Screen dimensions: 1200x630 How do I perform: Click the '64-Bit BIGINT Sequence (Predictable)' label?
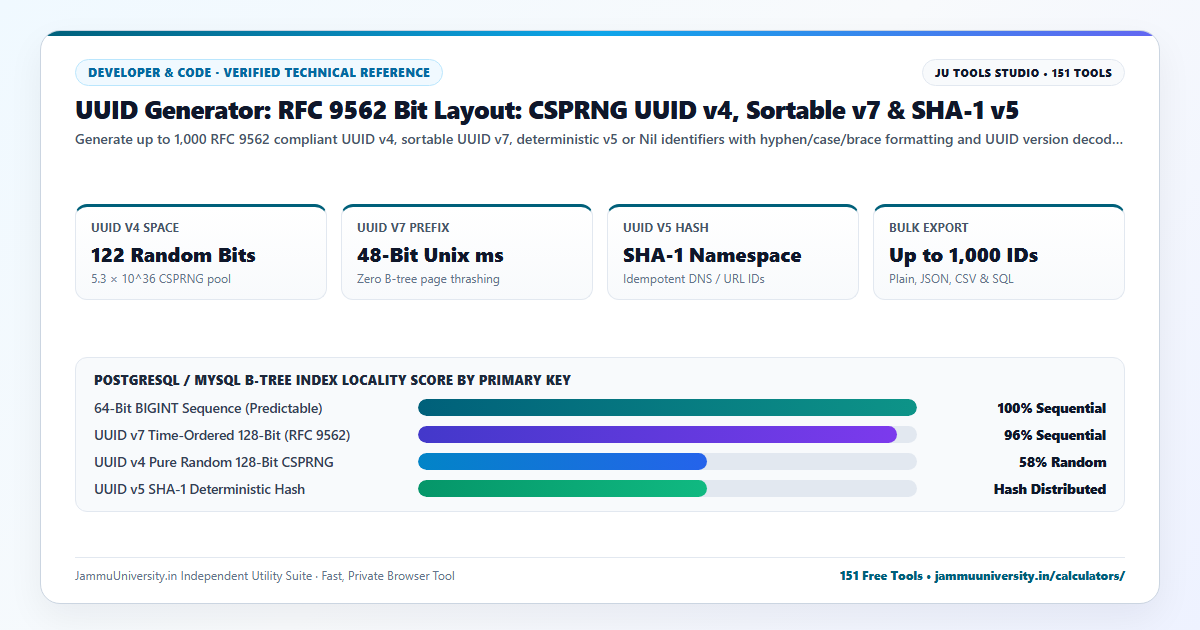tap(208, 408)
